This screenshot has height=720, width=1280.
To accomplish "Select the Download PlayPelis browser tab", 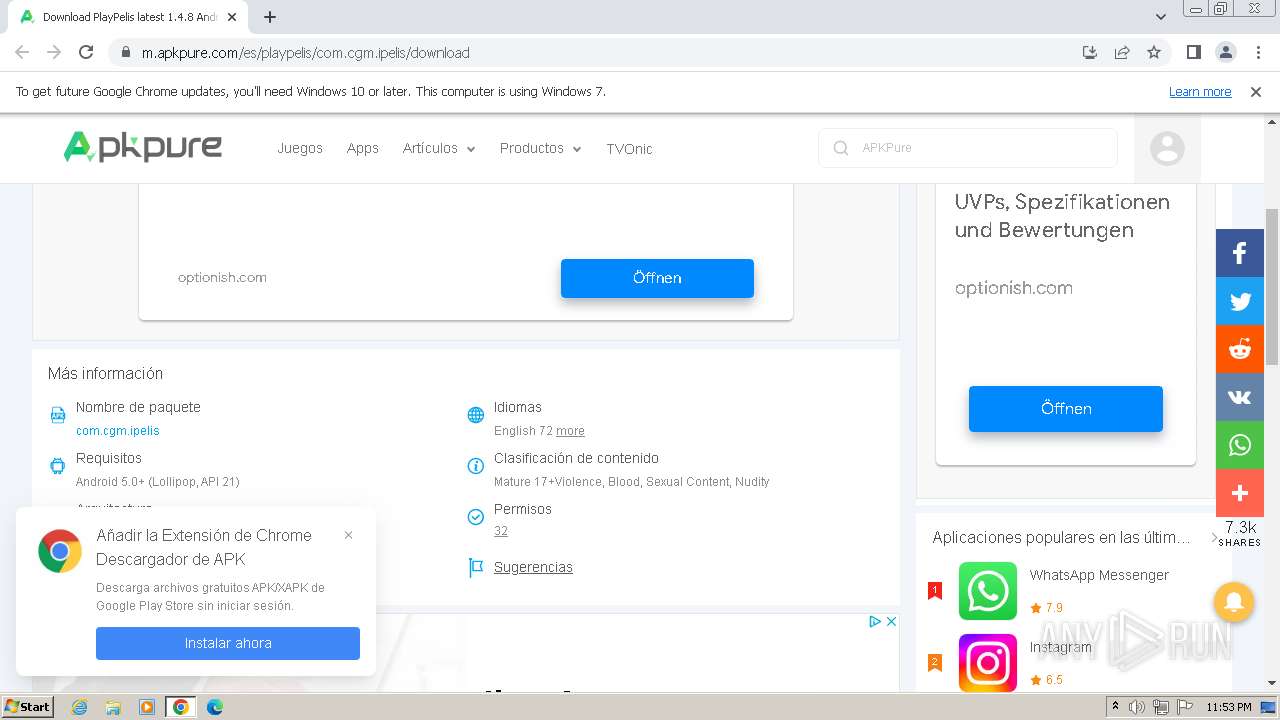I will (x=130, y=17).
